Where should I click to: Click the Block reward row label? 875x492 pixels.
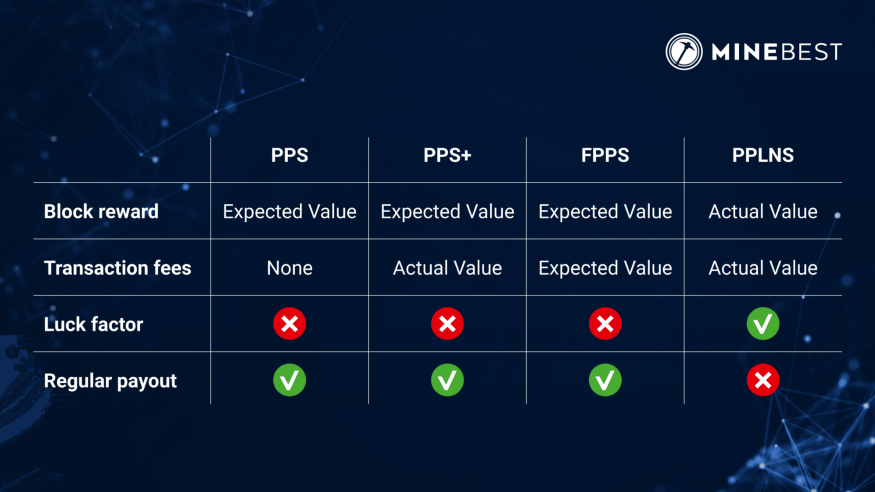coord(101,212)
